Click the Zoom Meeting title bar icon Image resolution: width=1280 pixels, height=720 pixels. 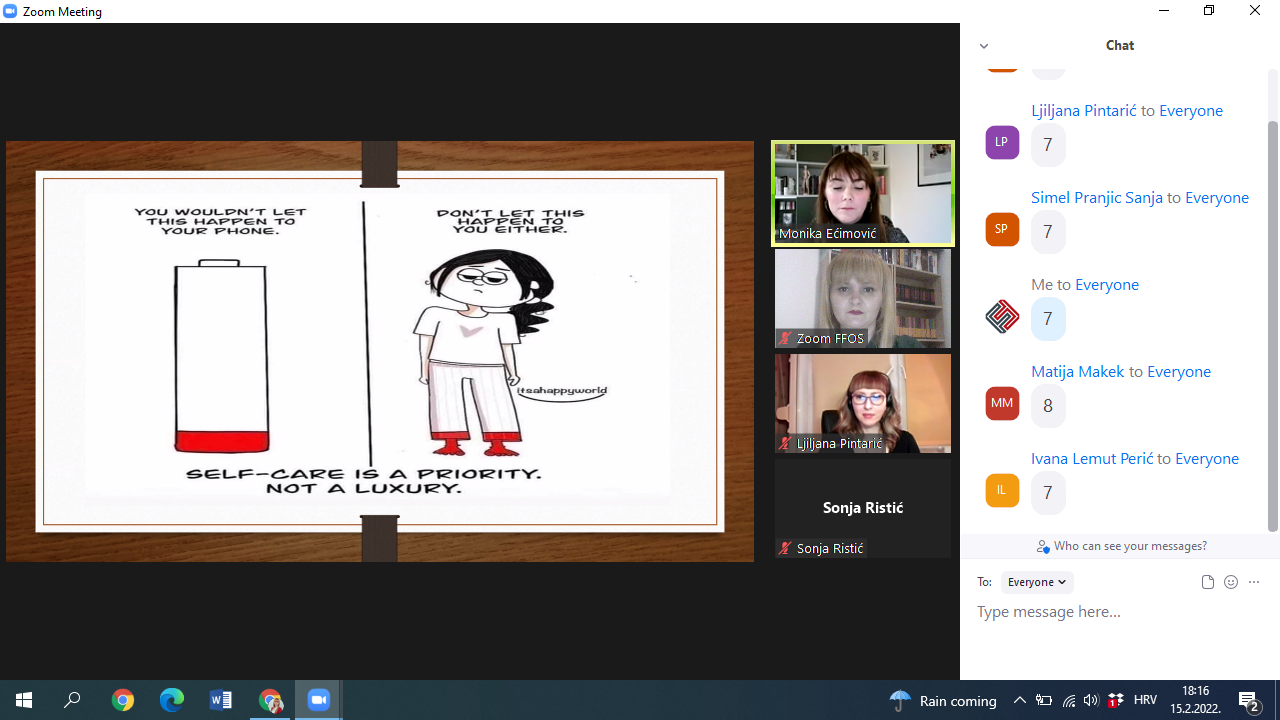[10, 11]
